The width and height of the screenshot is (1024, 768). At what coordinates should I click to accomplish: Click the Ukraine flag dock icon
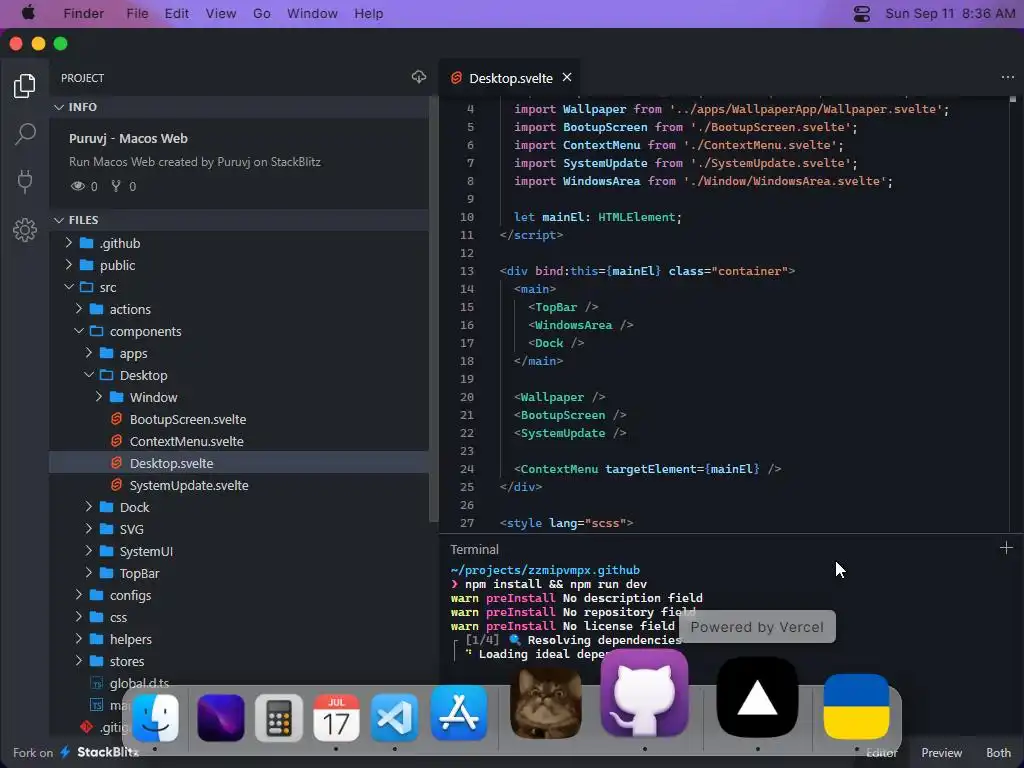[856, 707]
